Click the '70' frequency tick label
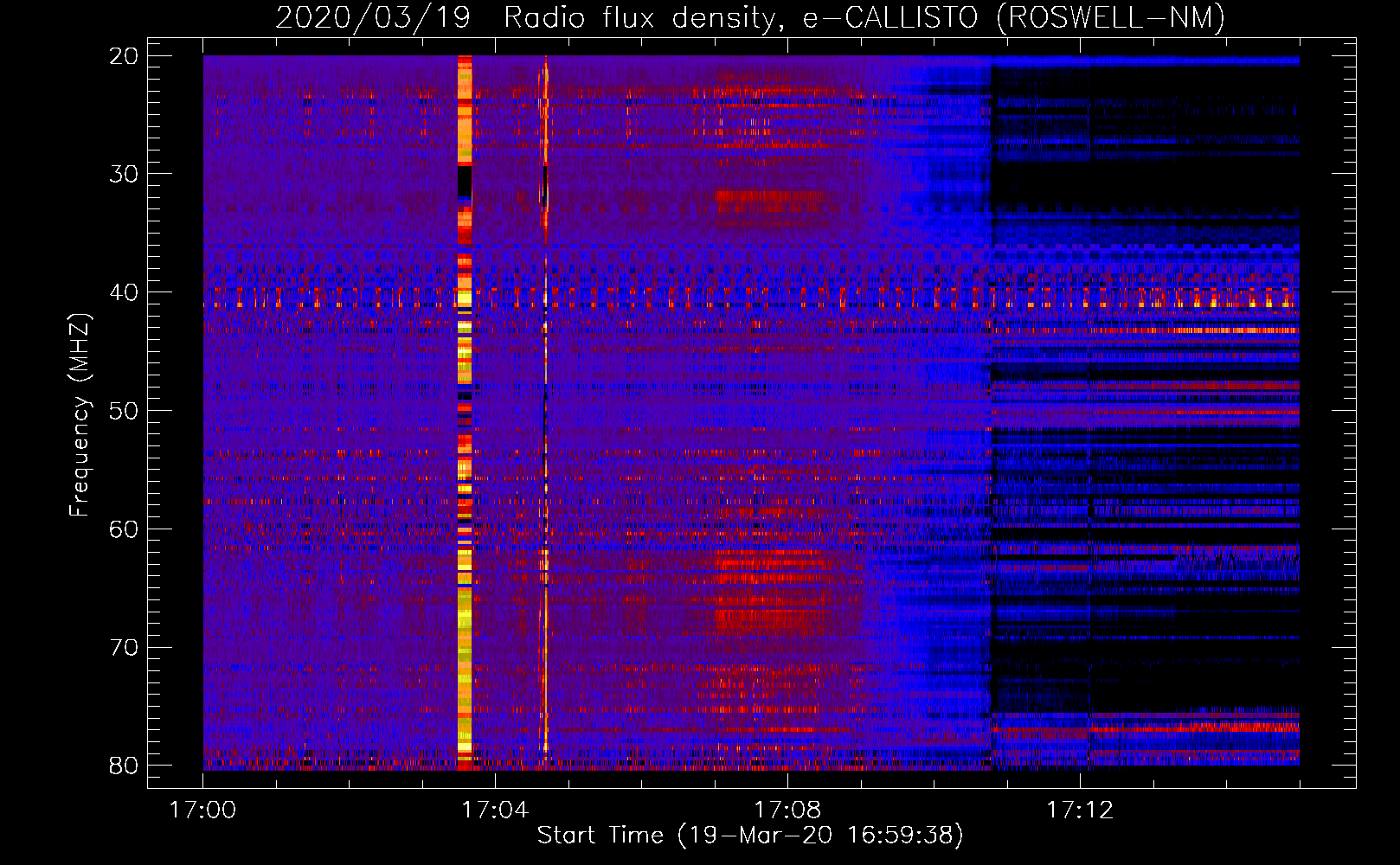1400x865 pixels. coord(124,648)
